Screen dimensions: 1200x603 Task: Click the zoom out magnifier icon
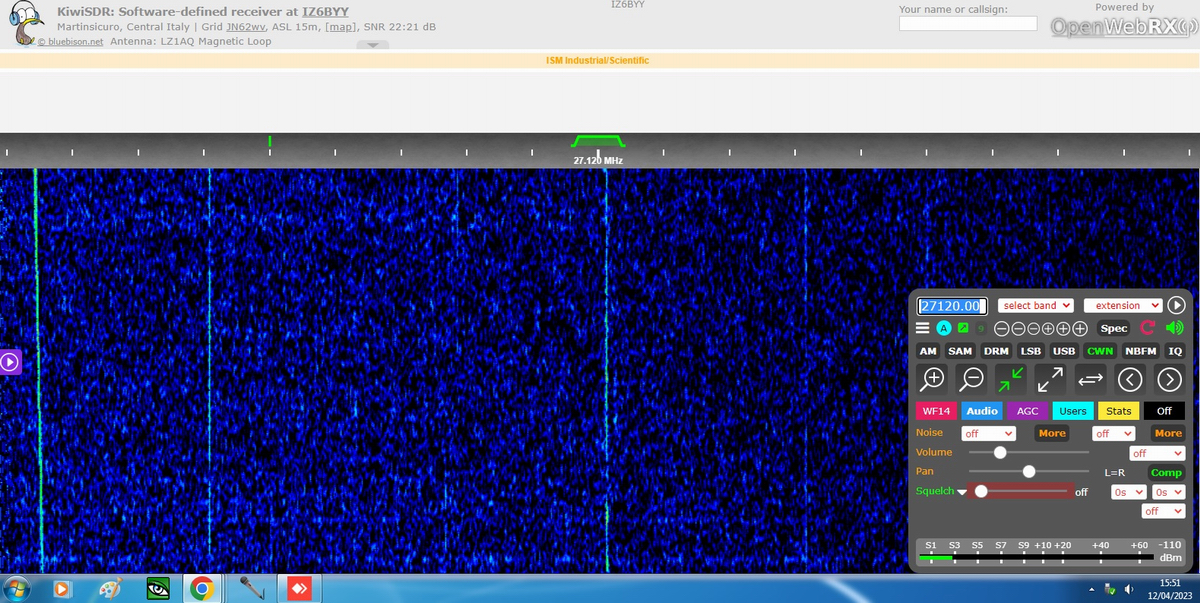click(971, 379)
